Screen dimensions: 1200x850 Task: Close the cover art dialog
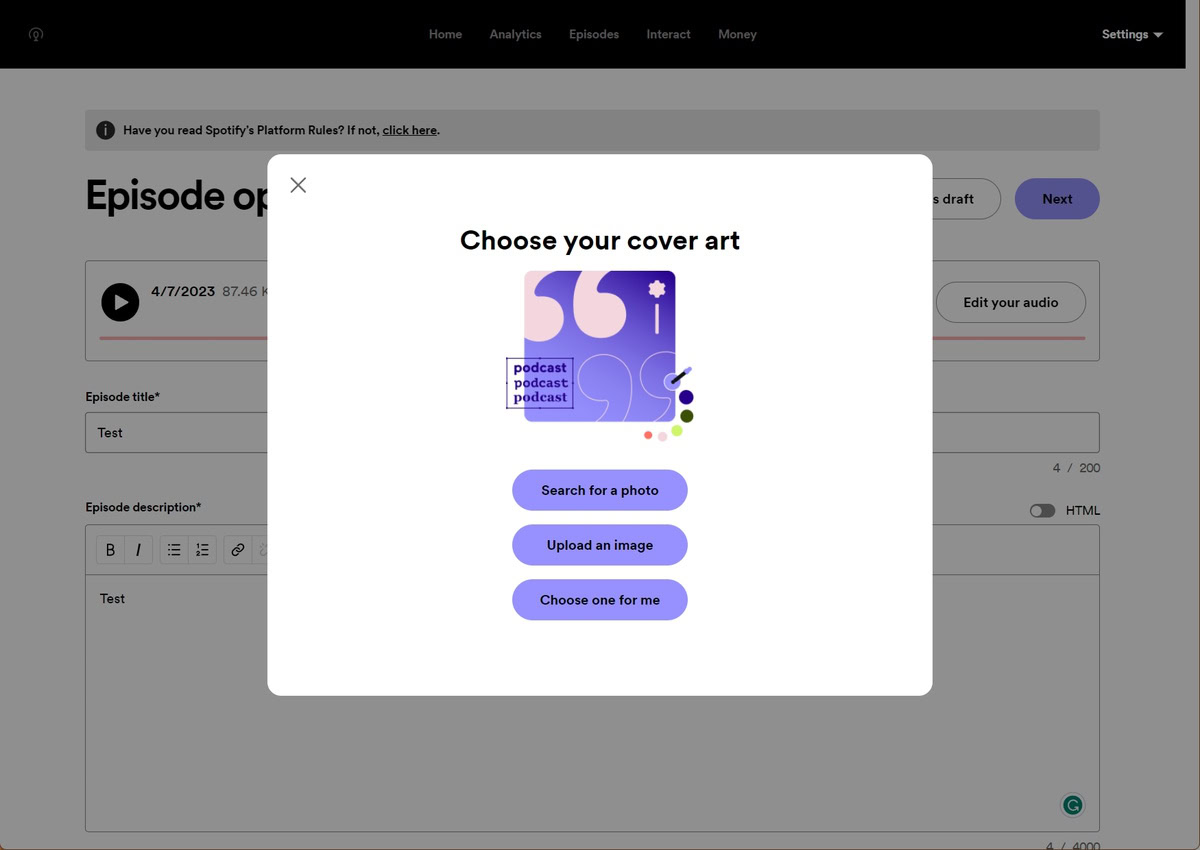(298, 185)
